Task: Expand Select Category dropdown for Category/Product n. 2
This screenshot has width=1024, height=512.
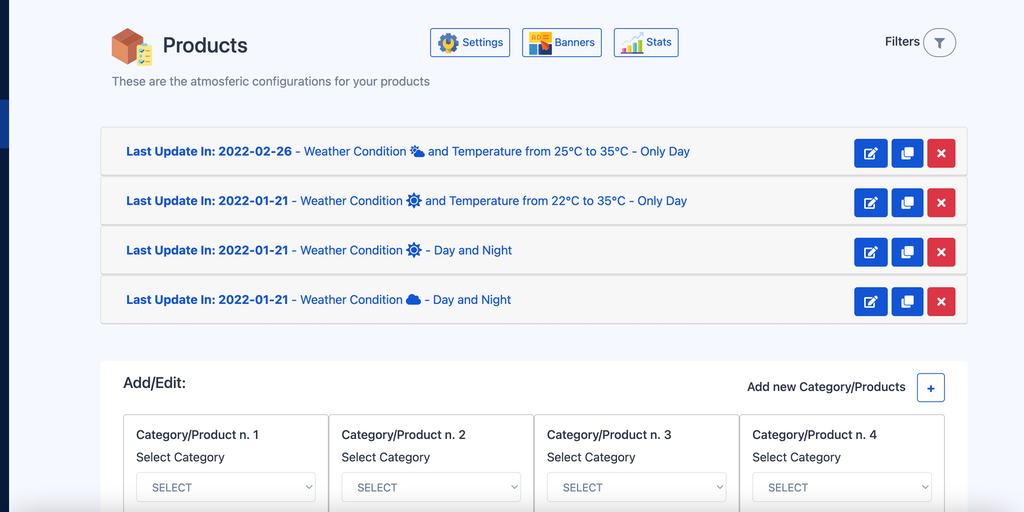Action: (x=431, y=487)
